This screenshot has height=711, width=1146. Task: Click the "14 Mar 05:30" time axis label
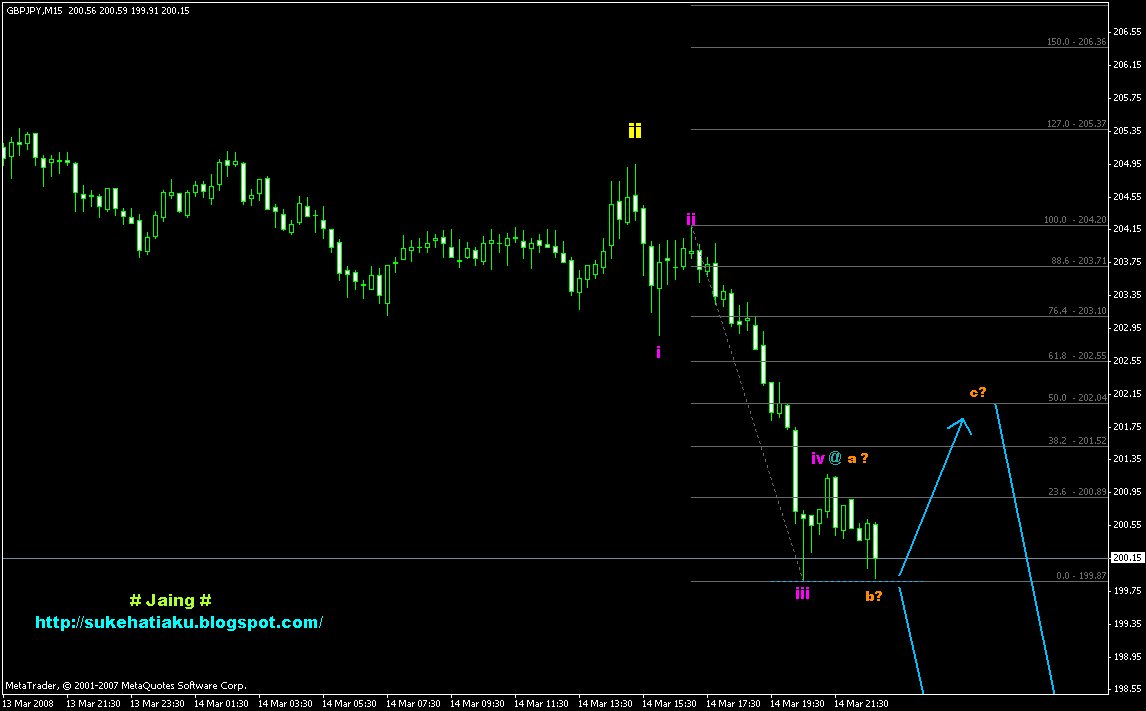point(349,704)
